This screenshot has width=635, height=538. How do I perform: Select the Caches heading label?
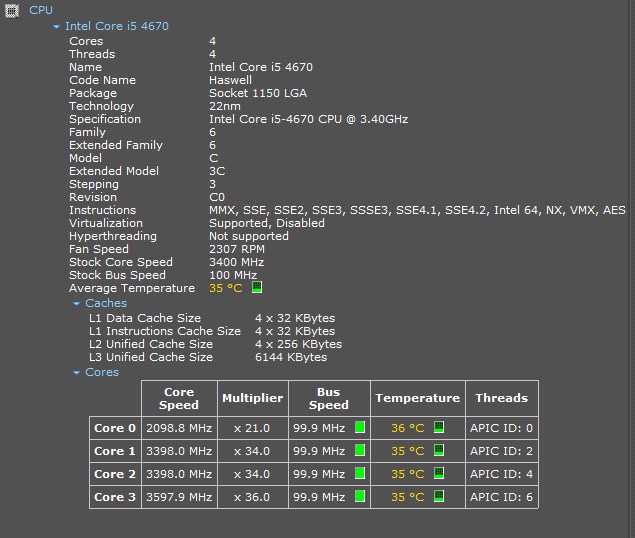tap(106, 303)
